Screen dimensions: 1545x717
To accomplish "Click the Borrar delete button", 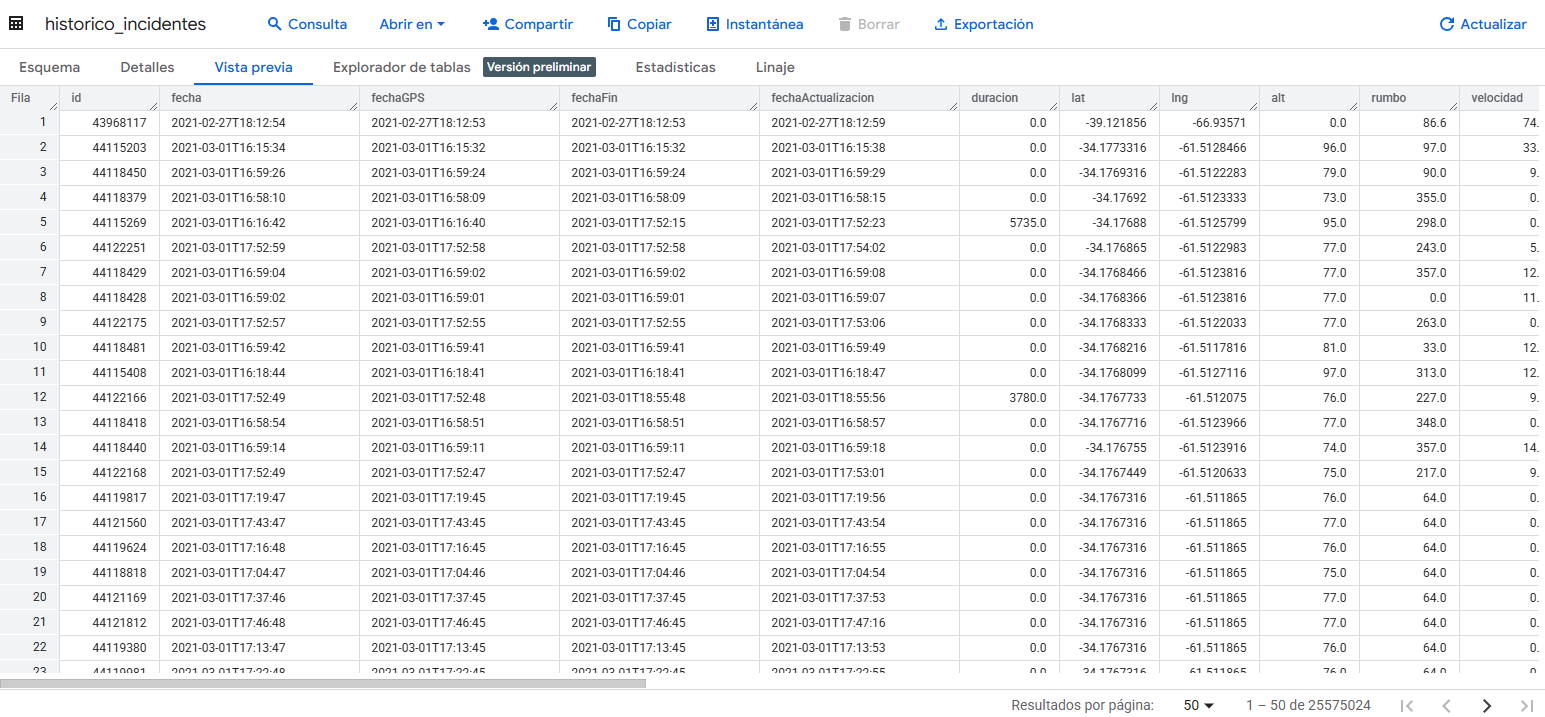I will click(x=867, y=24).
